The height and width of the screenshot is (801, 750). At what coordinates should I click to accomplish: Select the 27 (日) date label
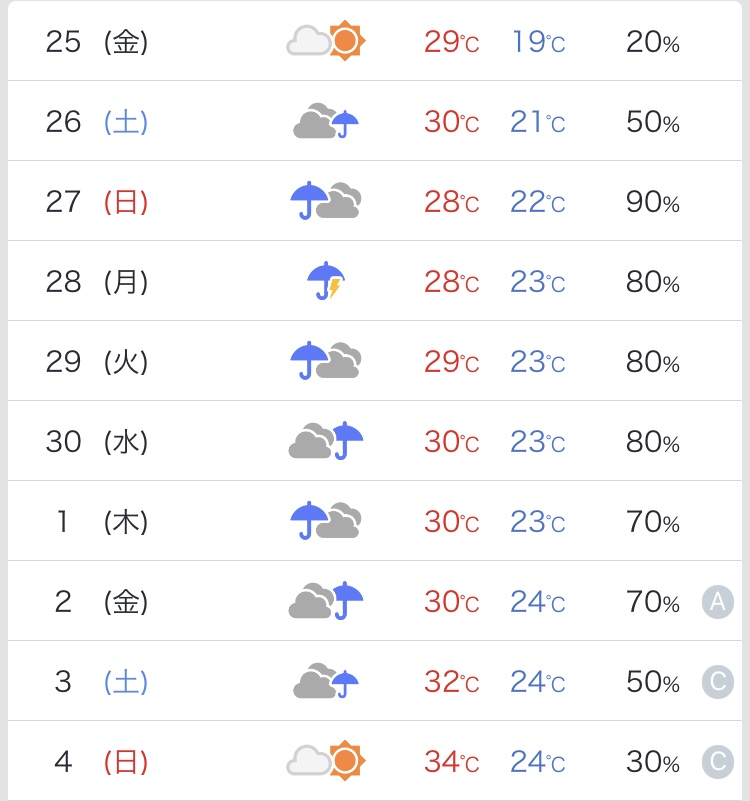(x=97, y=201)
